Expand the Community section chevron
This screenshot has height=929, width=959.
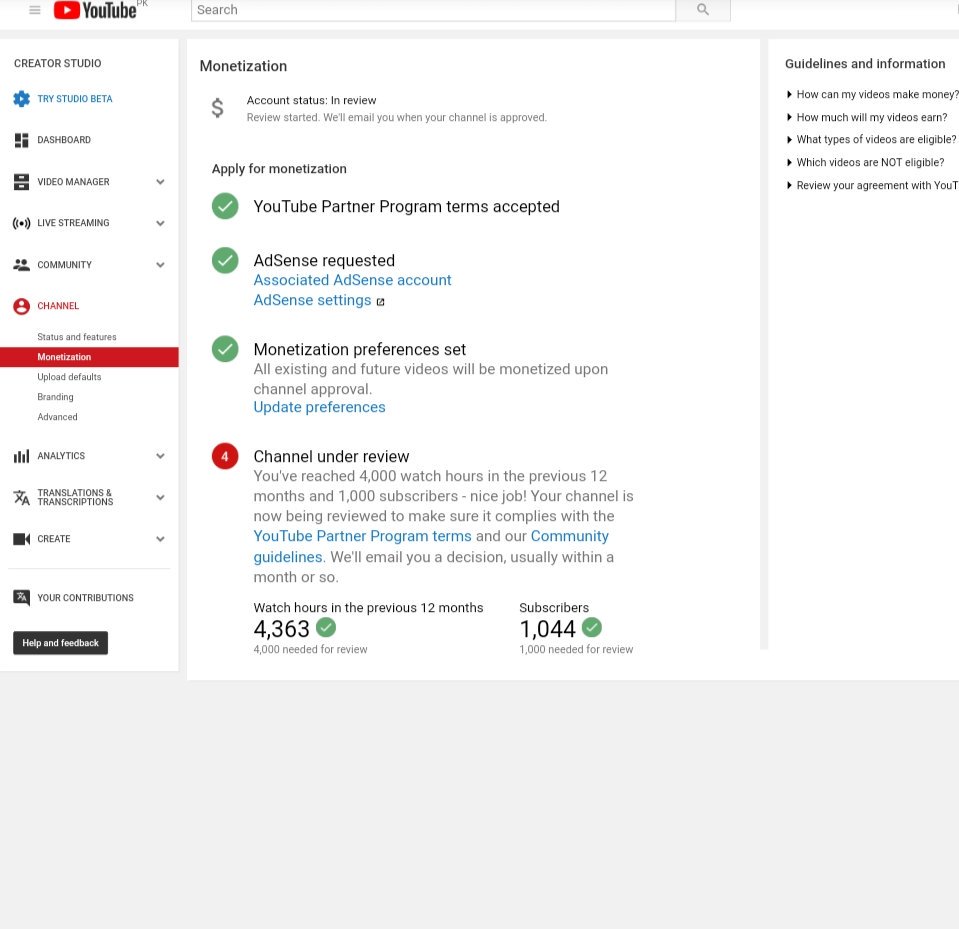[x=160, y=265]
